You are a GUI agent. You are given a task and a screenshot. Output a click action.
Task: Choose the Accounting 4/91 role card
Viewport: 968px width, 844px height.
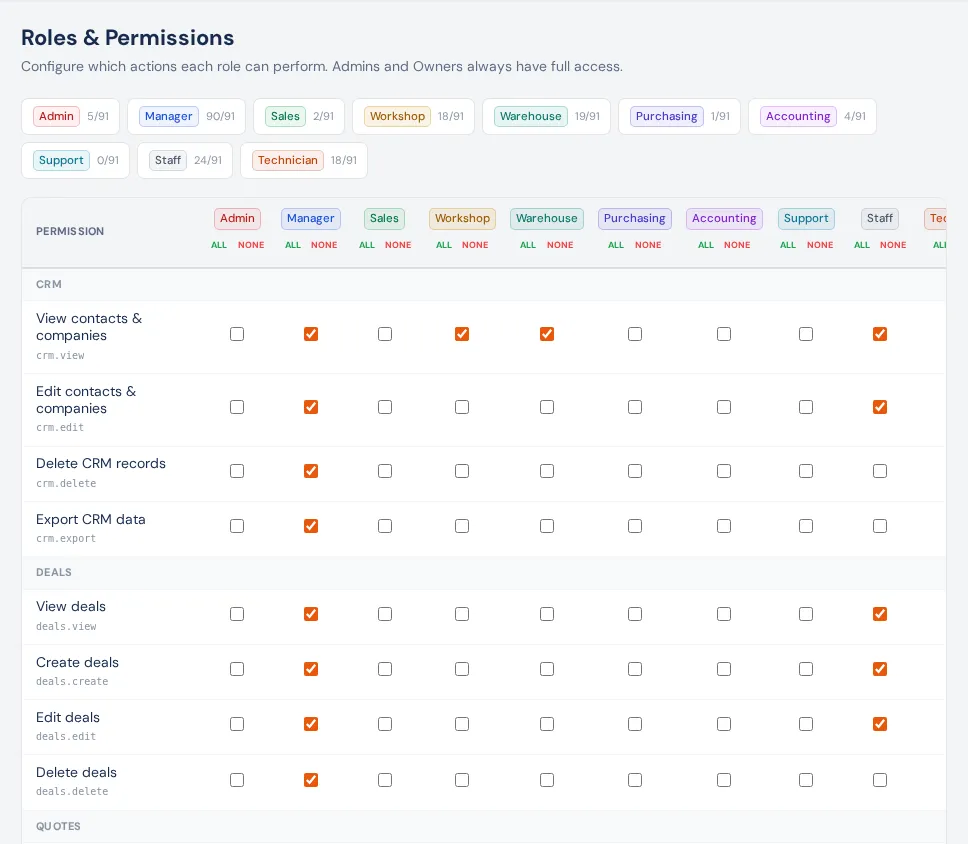(812, 116)
